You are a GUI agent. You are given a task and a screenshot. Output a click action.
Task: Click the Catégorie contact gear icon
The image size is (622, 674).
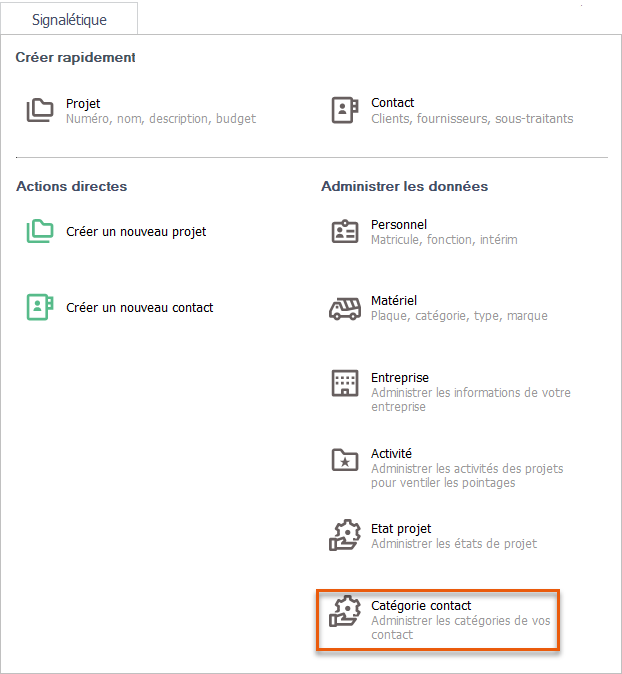(x=344, y=612)
